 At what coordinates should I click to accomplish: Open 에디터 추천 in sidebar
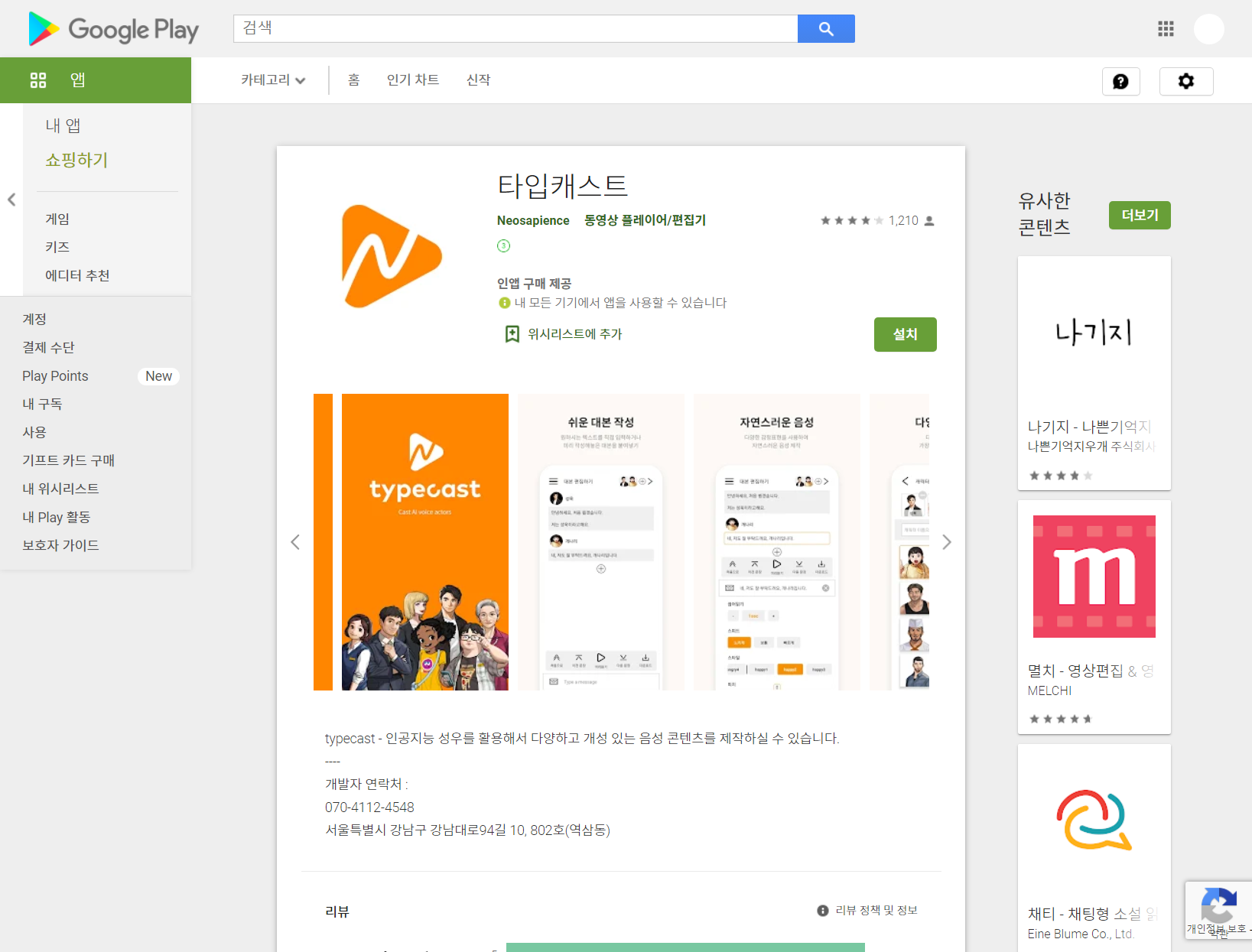click(77, 275)
